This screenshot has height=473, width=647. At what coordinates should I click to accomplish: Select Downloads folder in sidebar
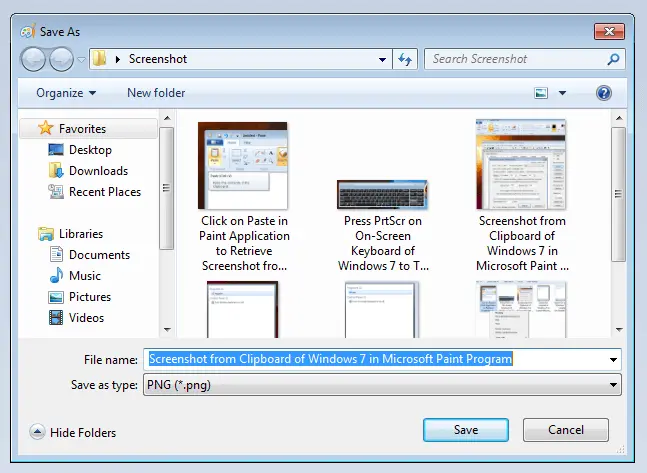click(x=97, y=171)
